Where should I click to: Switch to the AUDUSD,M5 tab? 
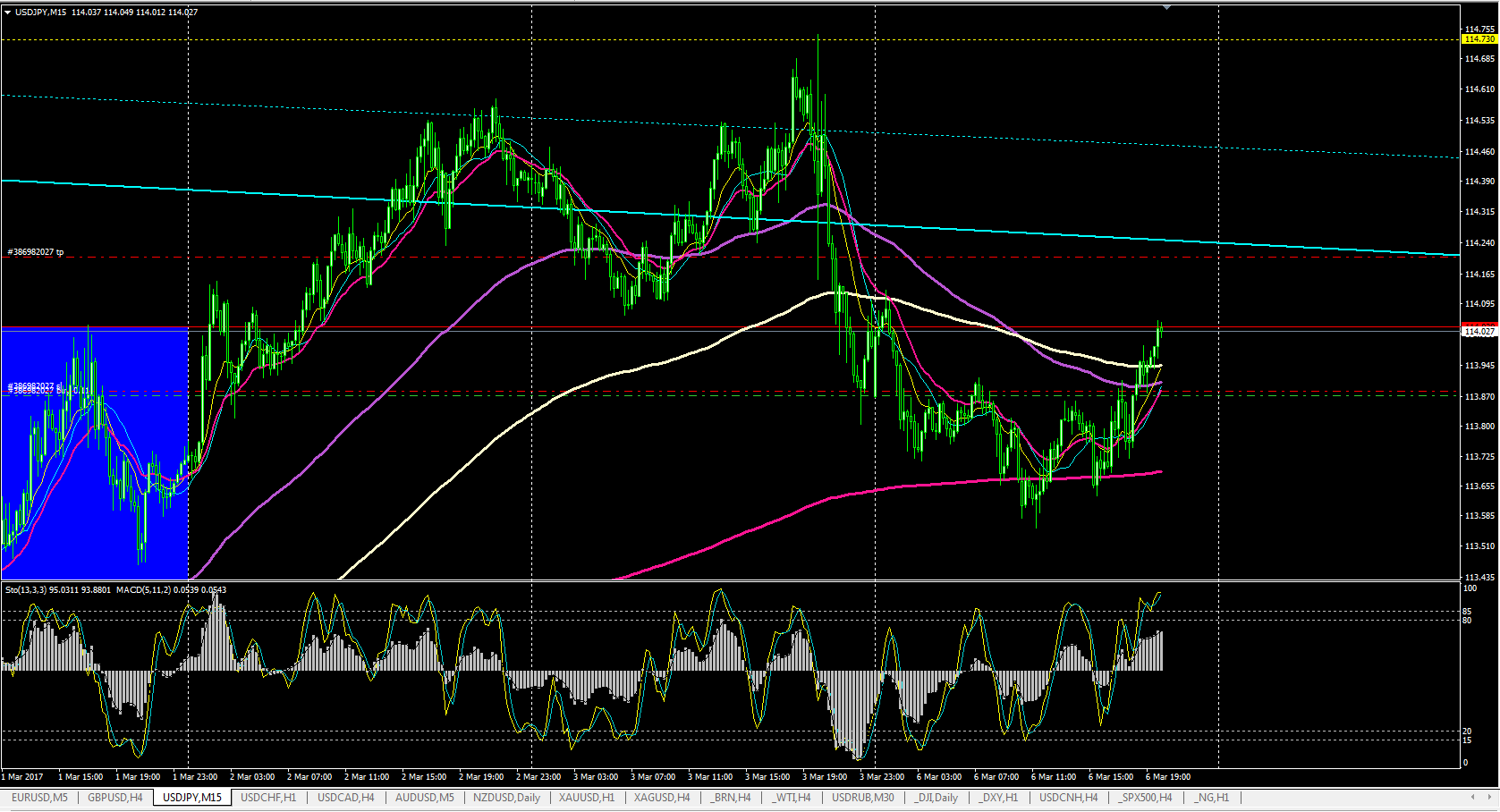pos(424,798)
